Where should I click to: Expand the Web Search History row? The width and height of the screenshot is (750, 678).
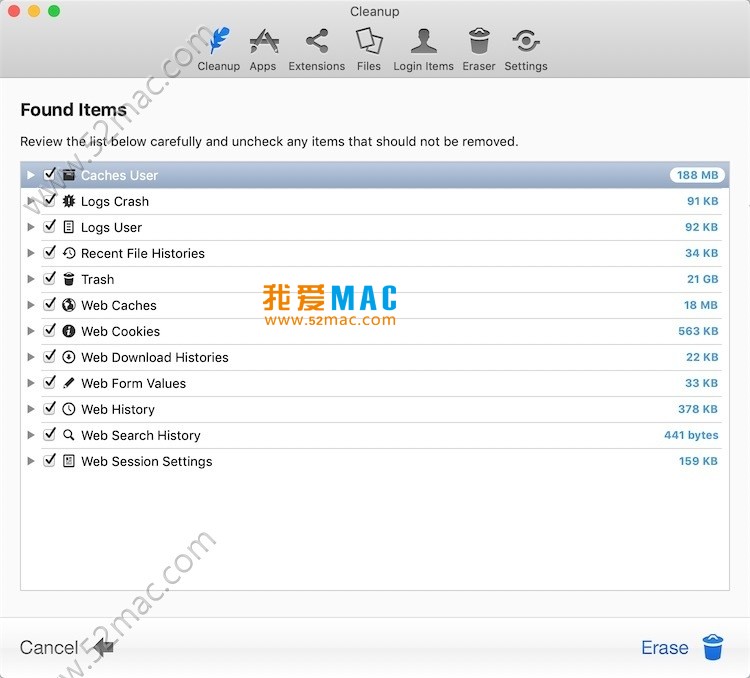click(31, 435)
